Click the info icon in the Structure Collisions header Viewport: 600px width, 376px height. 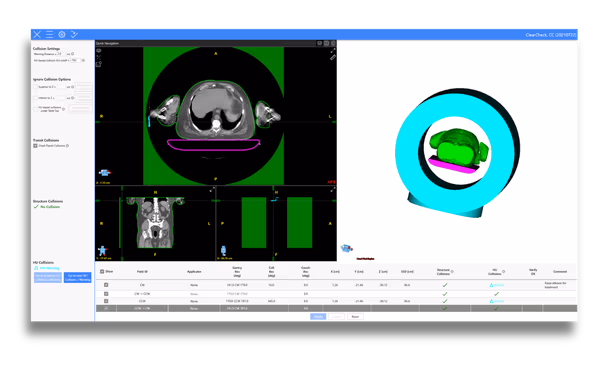[452, 271]
